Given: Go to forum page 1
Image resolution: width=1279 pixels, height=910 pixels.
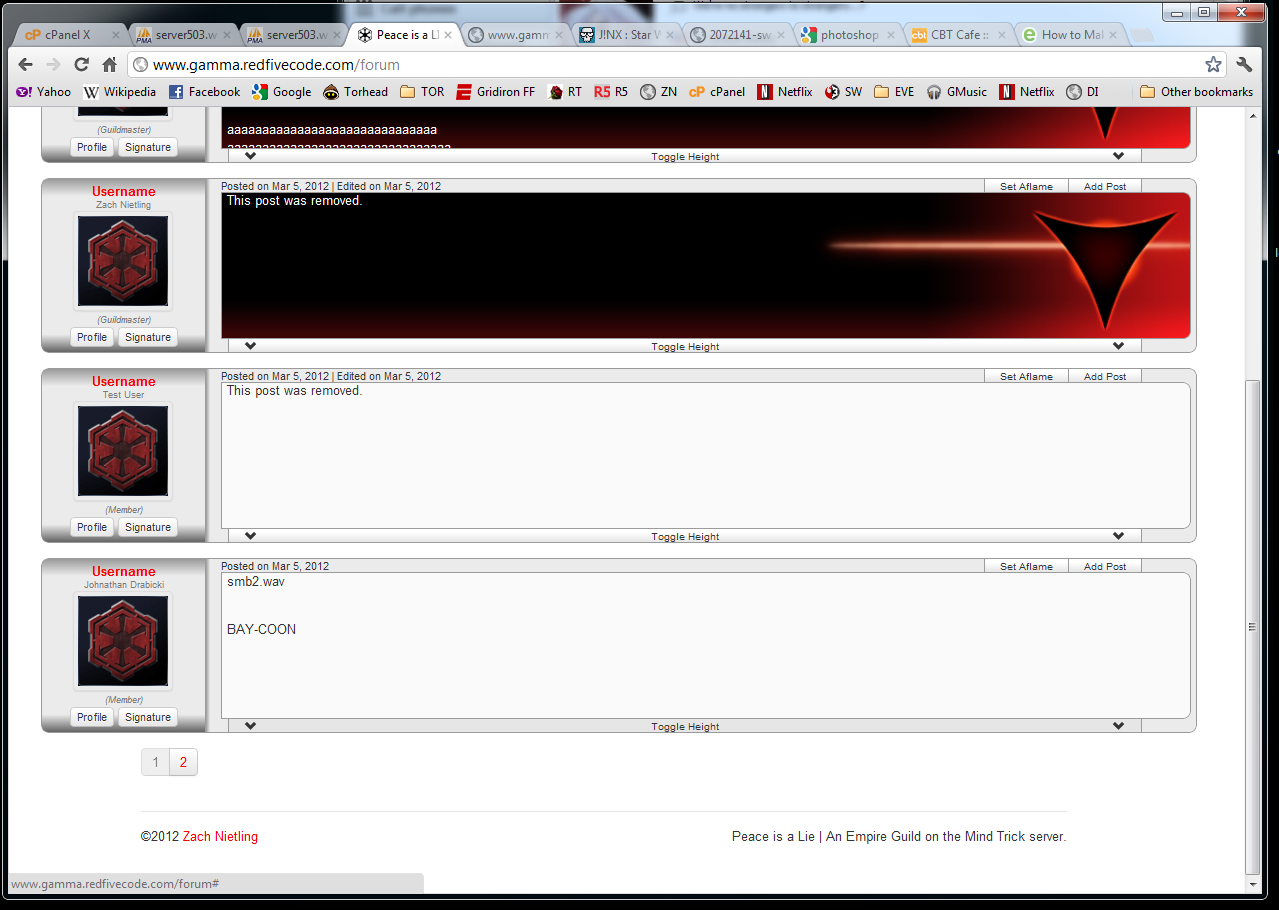Looking at the screenshot, I should click(155, 762).
